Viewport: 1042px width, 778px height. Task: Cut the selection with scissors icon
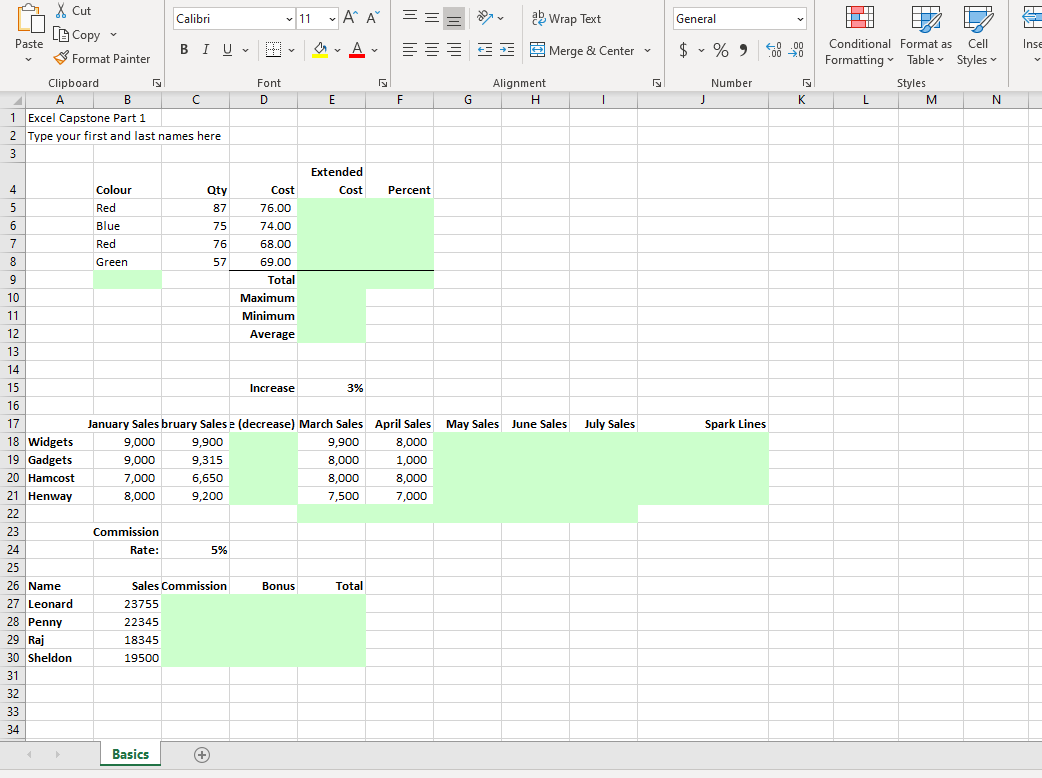point(61,11)
